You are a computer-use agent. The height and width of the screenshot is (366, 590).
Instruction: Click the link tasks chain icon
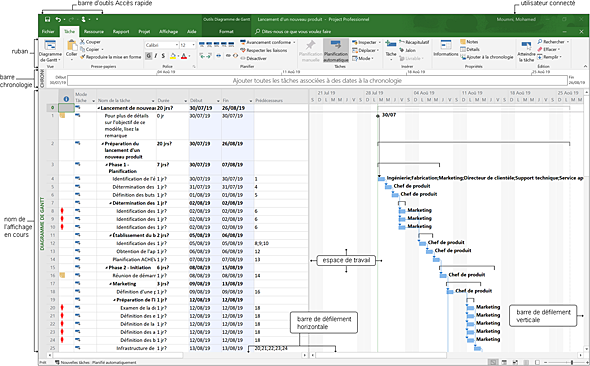(x=228, y=56)
